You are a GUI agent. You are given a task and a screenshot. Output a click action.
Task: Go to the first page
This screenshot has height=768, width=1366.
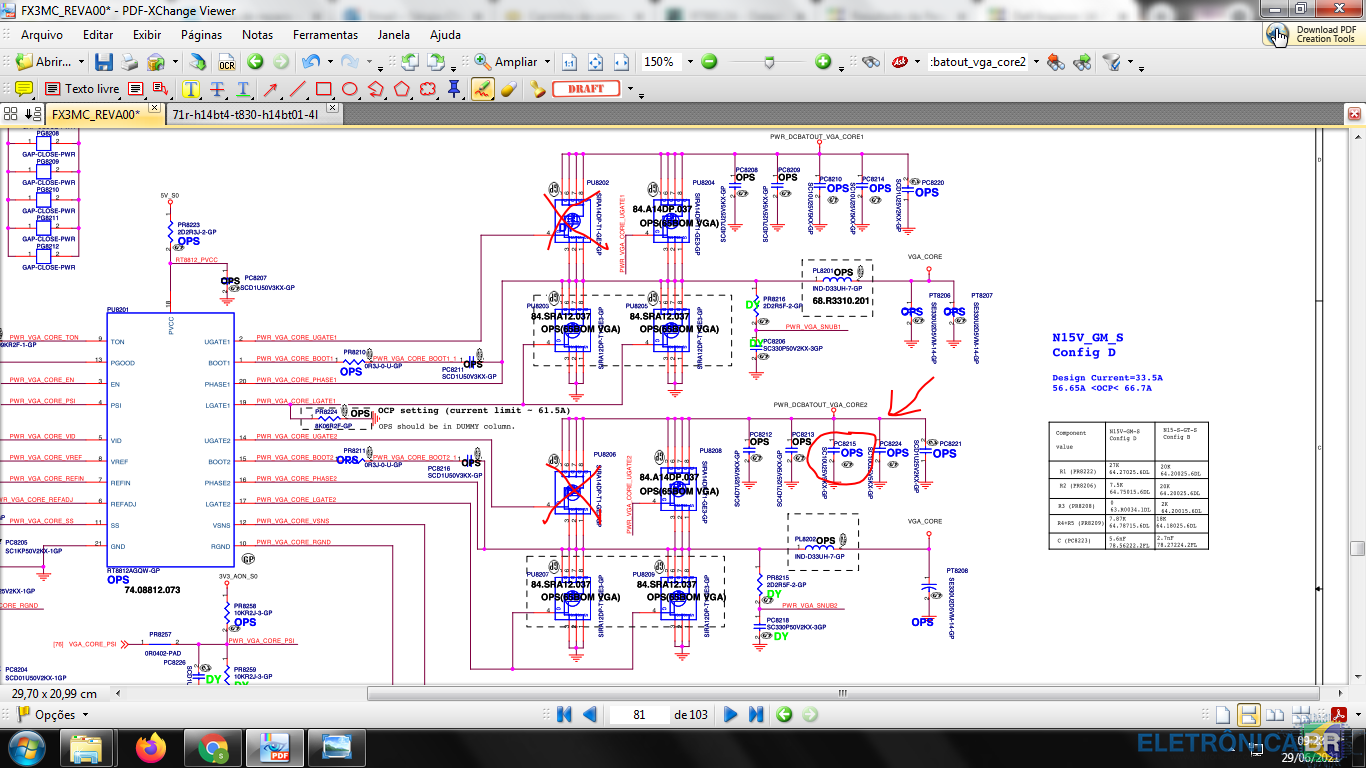tap(564, 715)
